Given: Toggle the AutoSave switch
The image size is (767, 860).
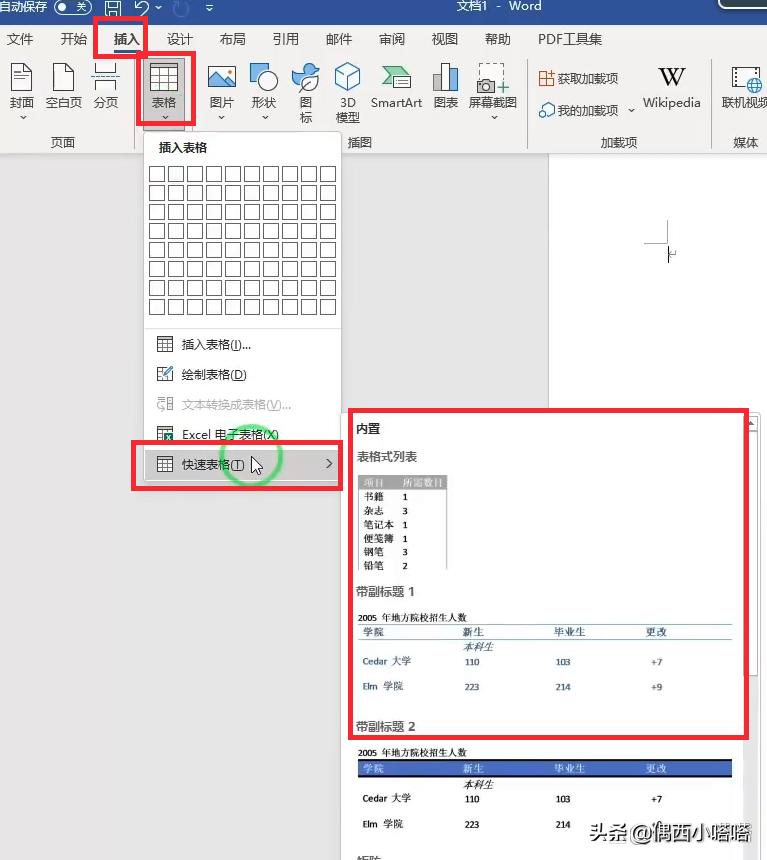Looking at the screenshot, I should [72, 7].
